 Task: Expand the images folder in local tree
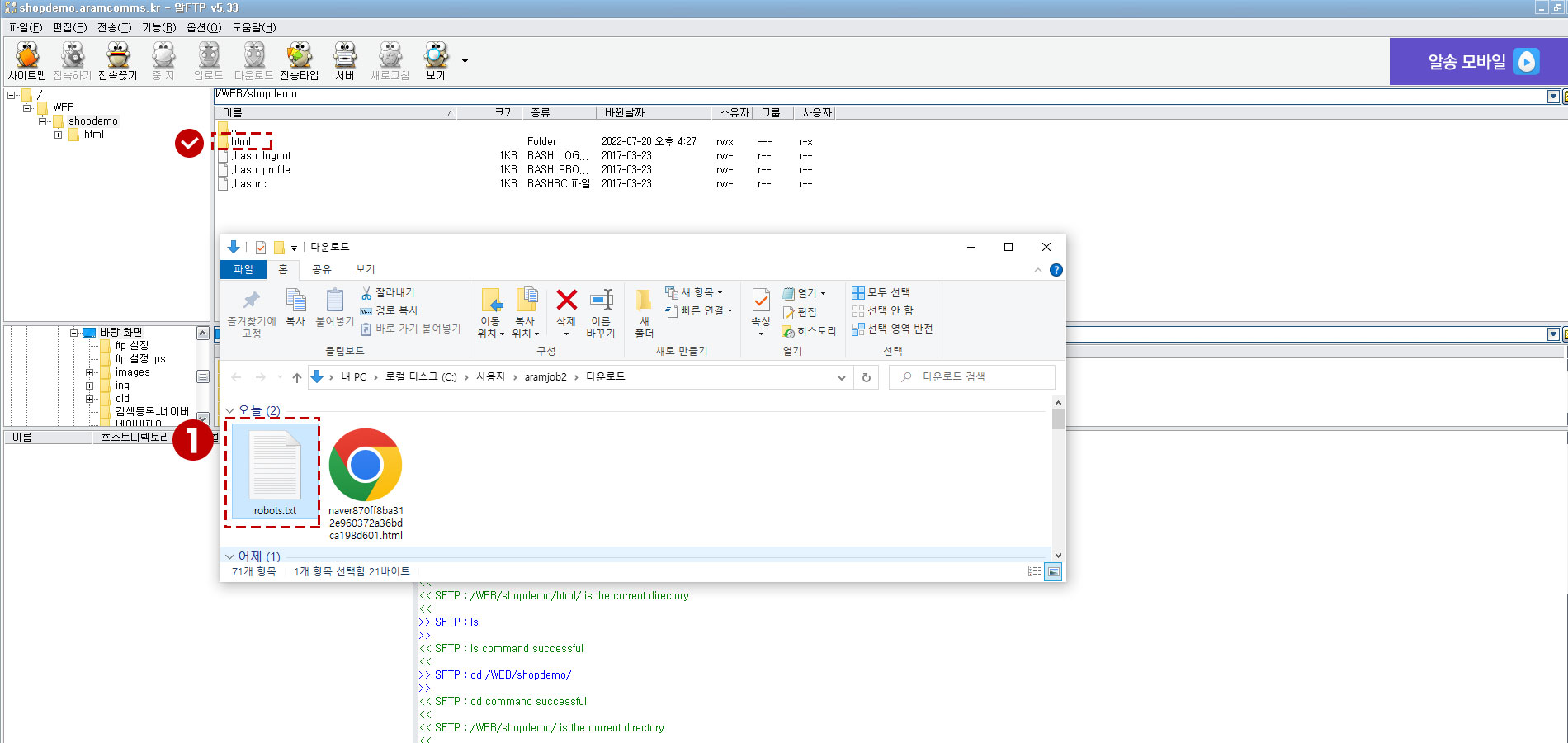(x=90, y=372)
